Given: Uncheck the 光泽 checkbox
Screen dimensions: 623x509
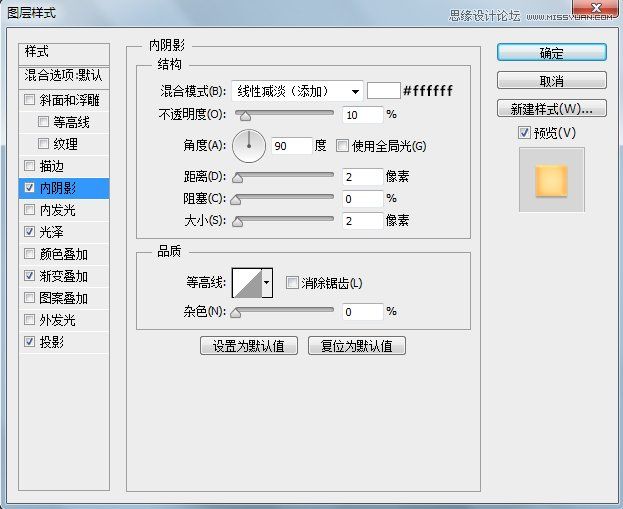Looking at the screenshot, I should coord(29,231).
